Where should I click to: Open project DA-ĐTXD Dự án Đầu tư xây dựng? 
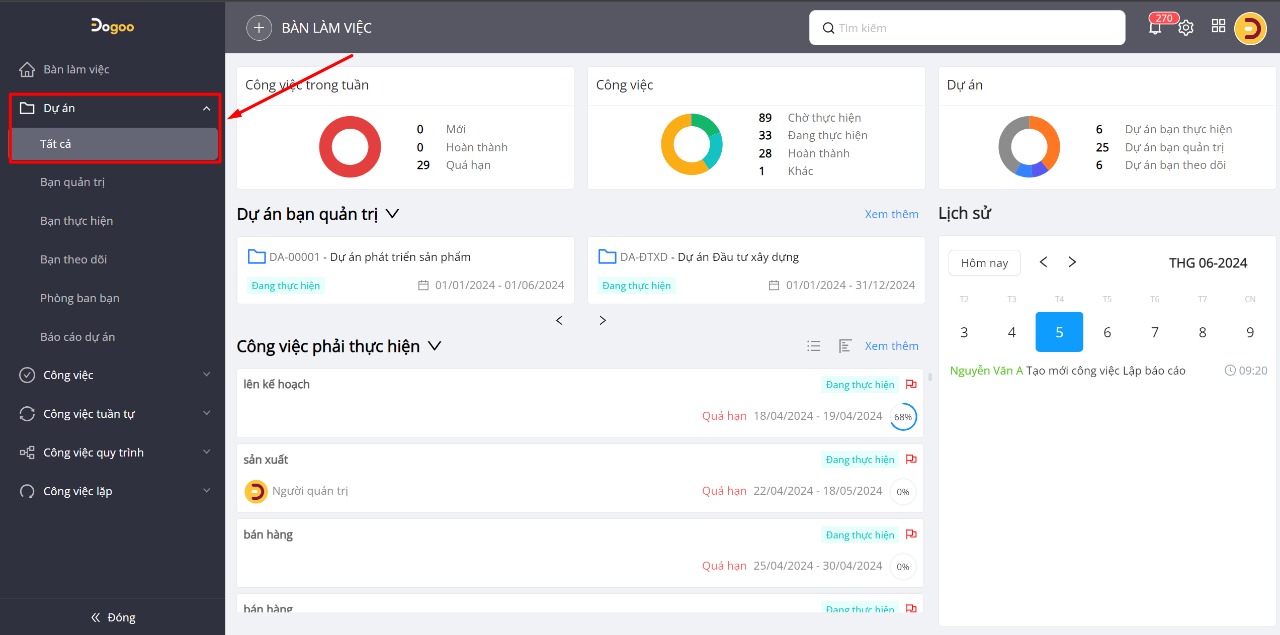click(x=756, y=270)
